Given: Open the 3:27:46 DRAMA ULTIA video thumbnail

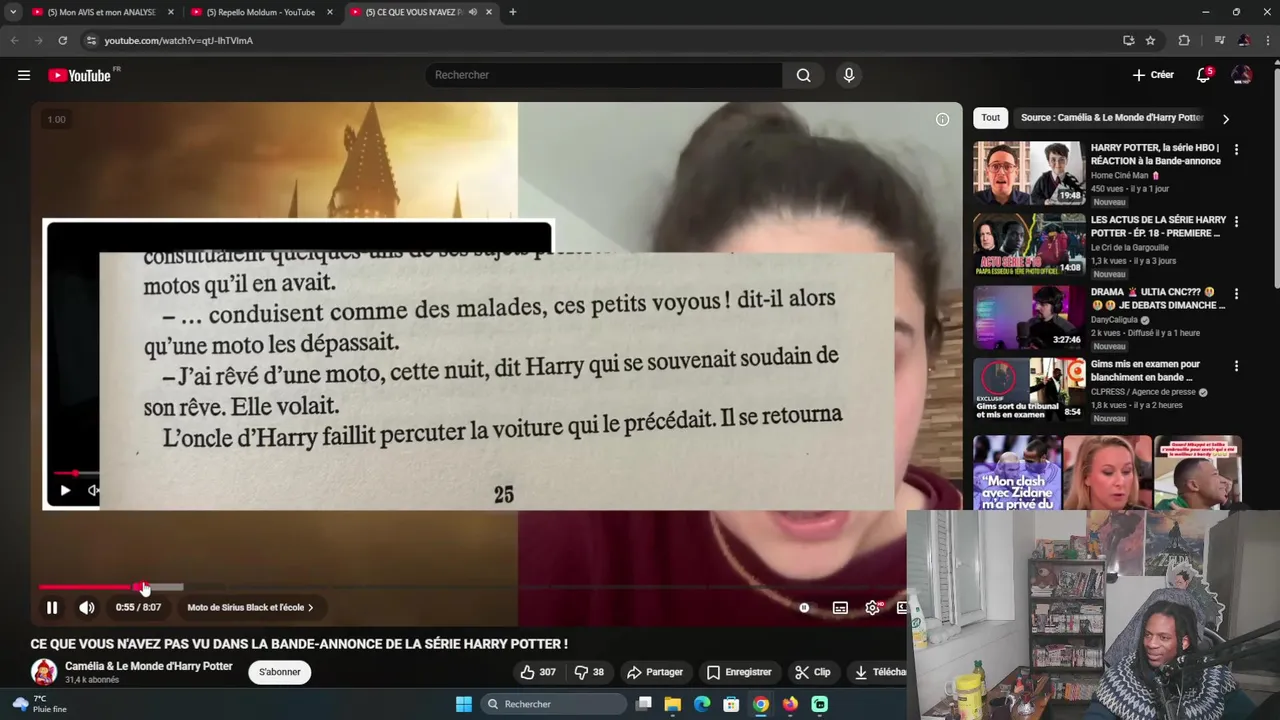Looking at the screenshot, I should (1029, 317).
